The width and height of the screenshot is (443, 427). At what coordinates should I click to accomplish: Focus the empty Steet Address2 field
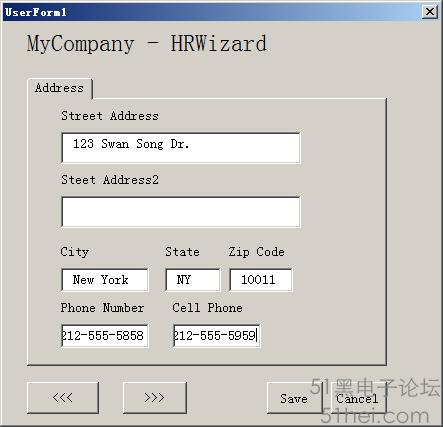(x=181, y=212)
